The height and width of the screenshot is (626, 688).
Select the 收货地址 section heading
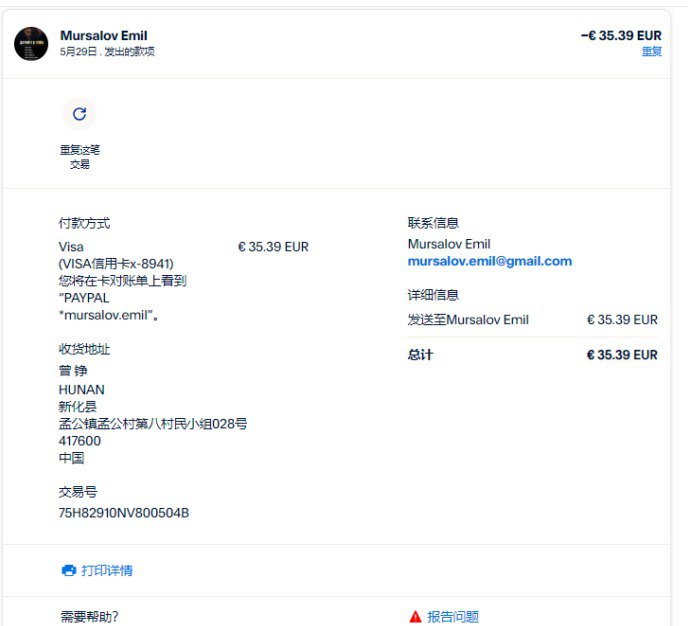pyautogui.click(x=84, y=350)
